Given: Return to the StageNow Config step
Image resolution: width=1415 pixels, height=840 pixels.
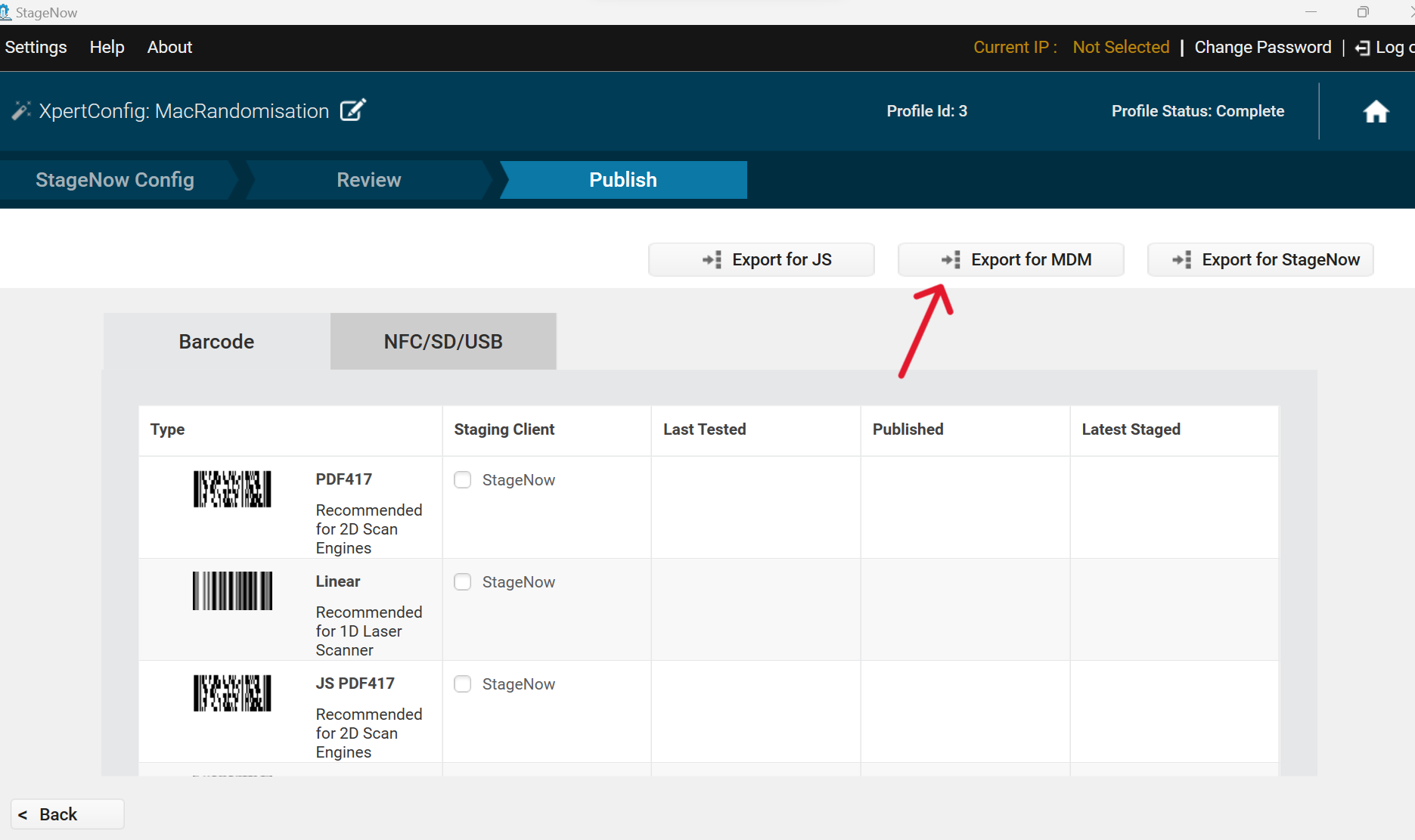Looking at the screenshot, I should point(113,180).
